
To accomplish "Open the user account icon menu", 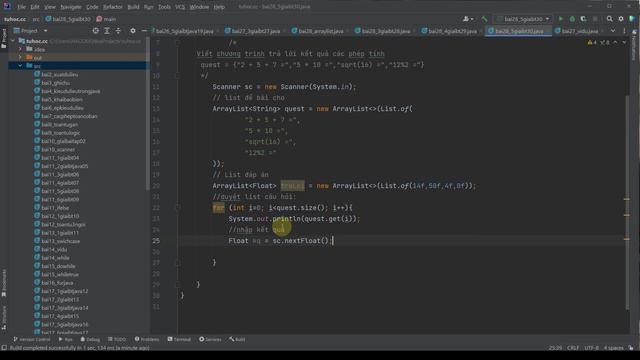I will point(468,19).
